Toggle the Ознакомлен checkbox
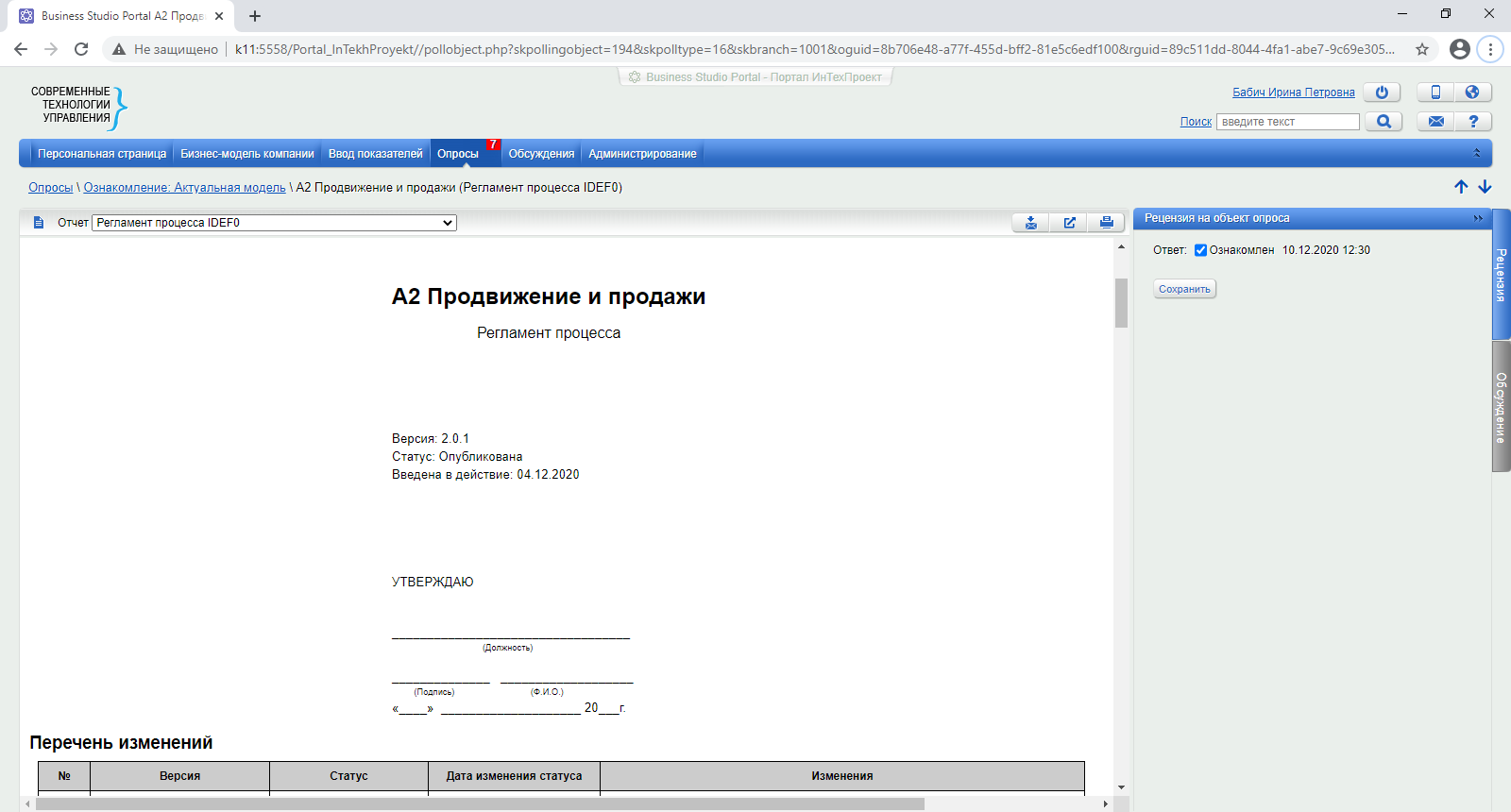The image size is (1511, 812). (1200, 250)
